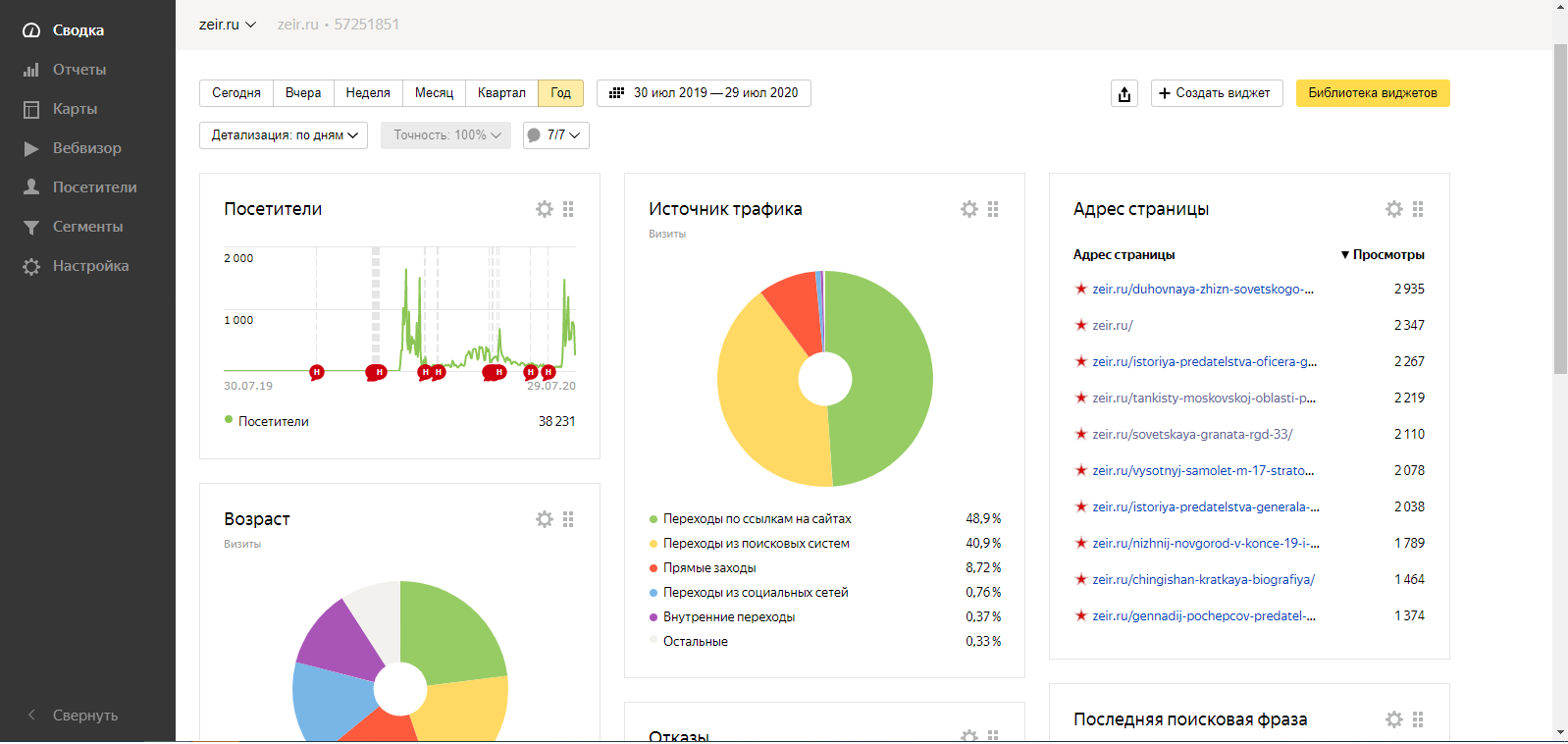1568x744 pixels.
Task: Expand the 7/7 annotations dropdown
Action: 556,135
